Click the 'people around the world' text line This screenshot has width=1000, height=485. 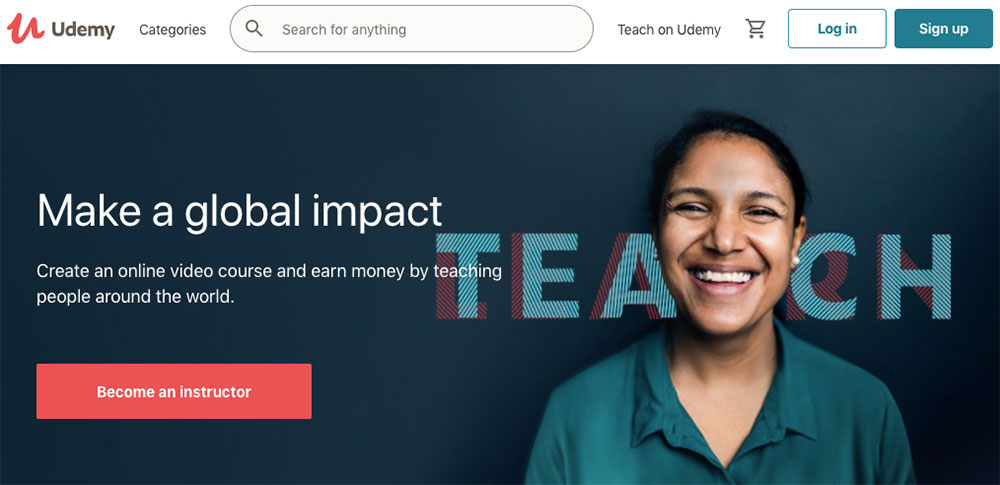(x=135, y=297)
